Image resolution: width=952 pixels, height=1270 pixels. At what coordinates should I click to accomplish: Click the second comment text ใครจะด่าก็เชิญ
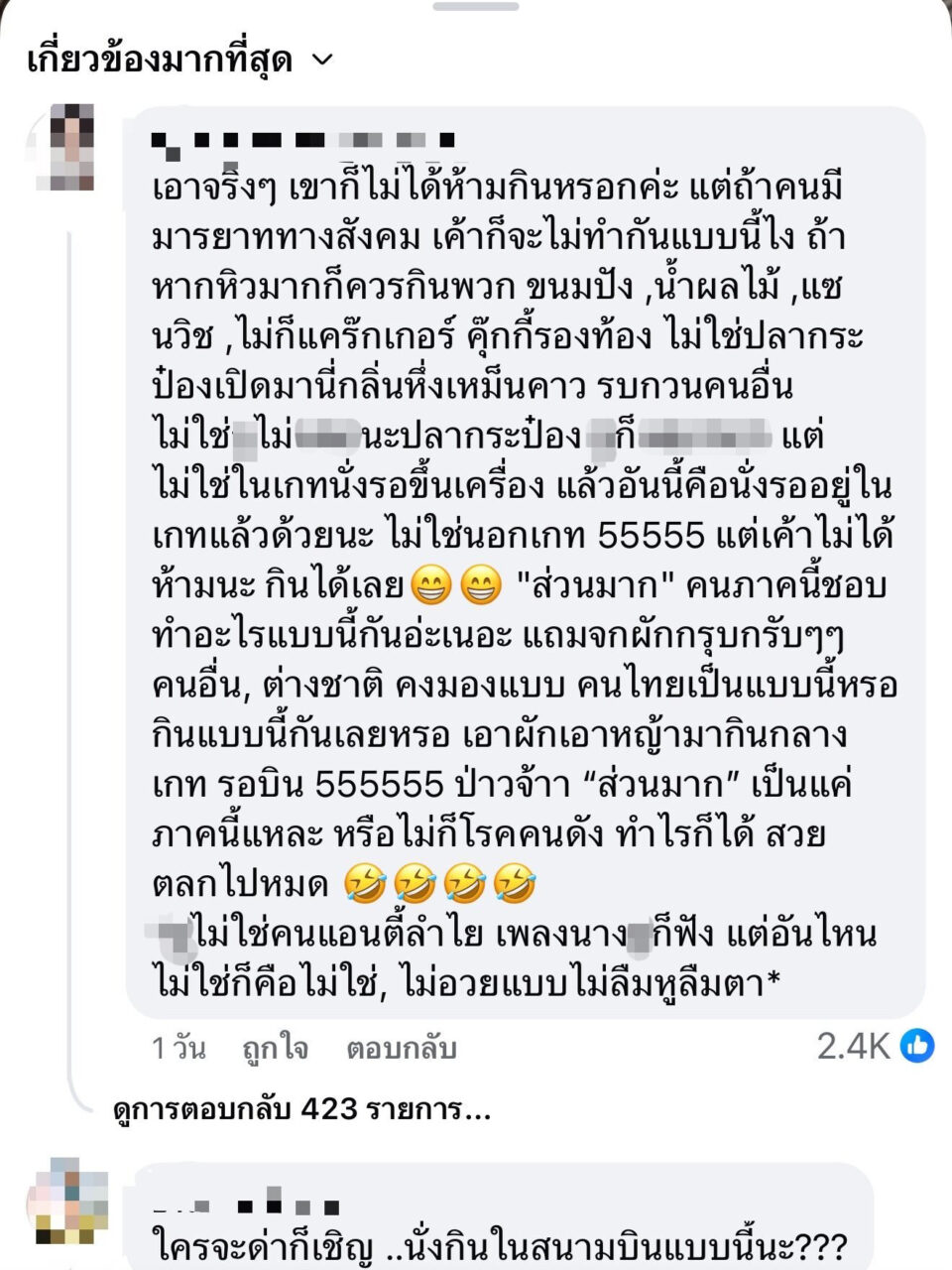click(x=501, y=1244)
